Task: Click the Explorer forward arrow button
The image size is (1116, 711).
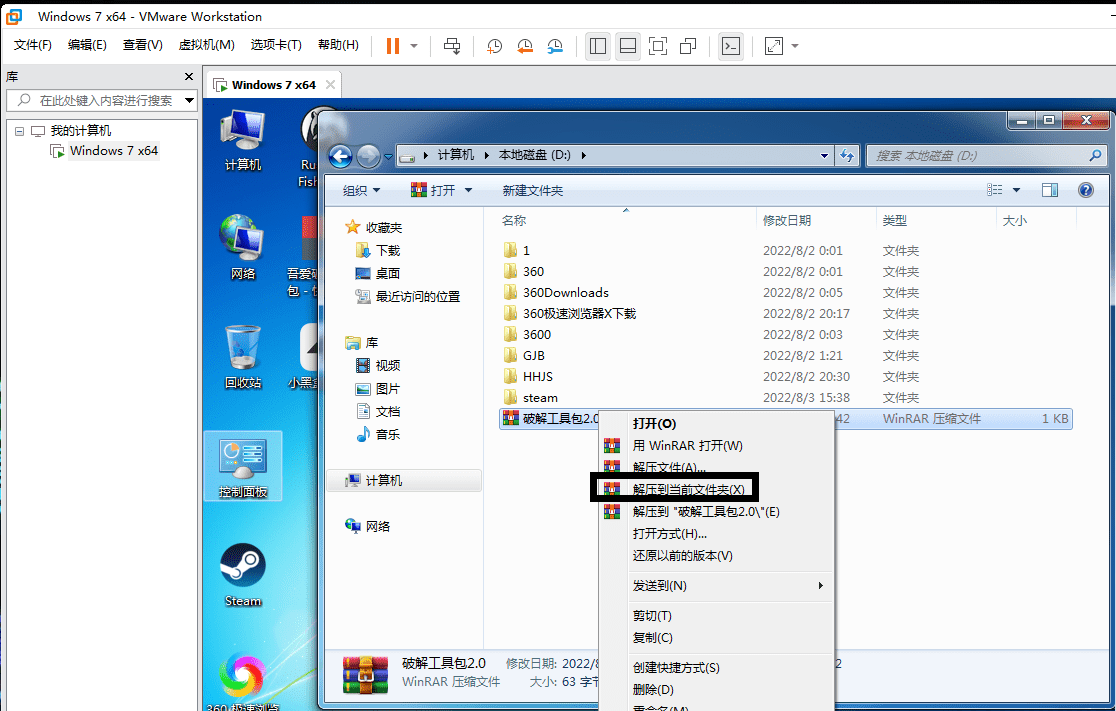Action: click(x=368, y=156)
